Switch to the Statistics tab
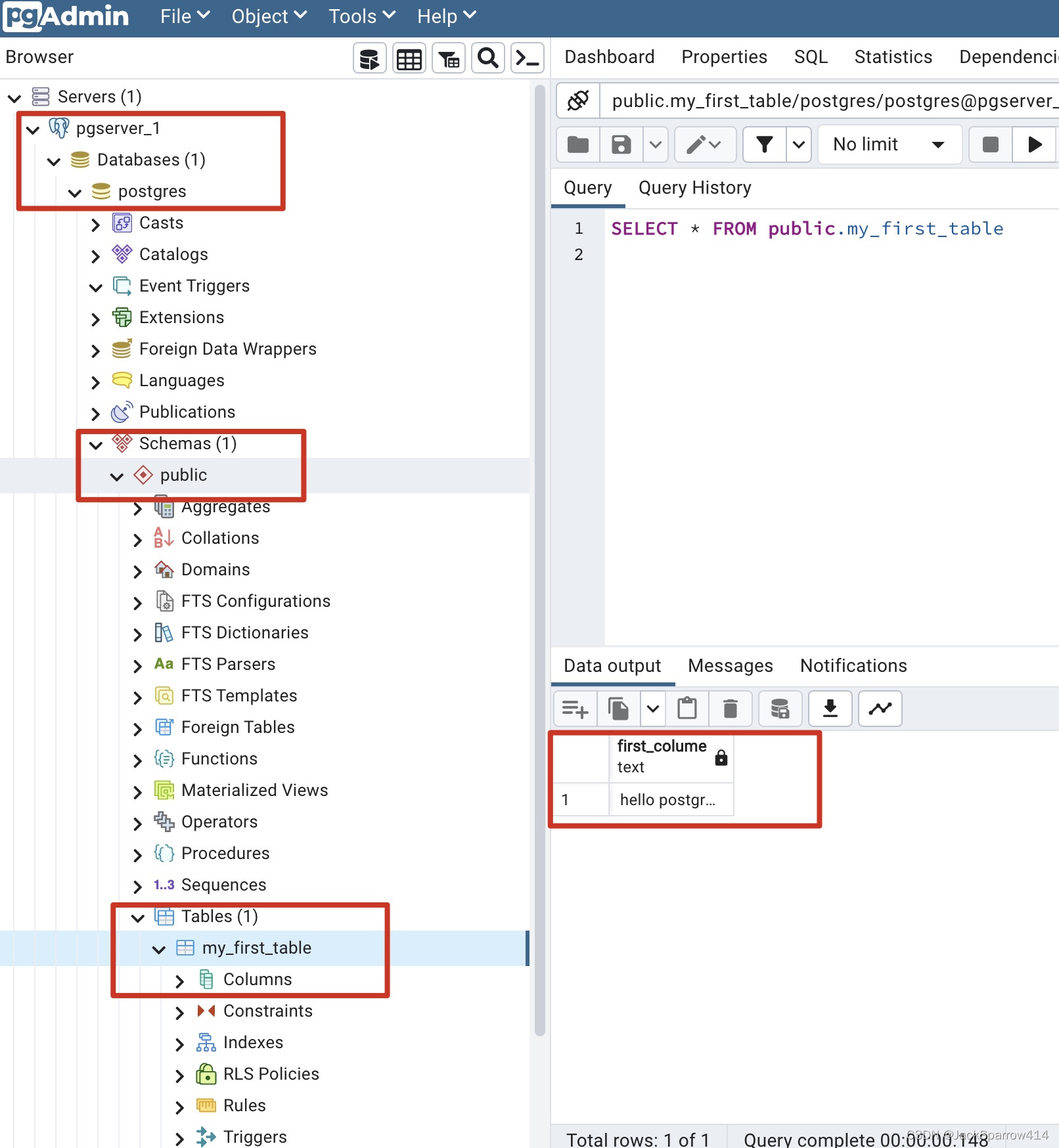 pos(893,57)
